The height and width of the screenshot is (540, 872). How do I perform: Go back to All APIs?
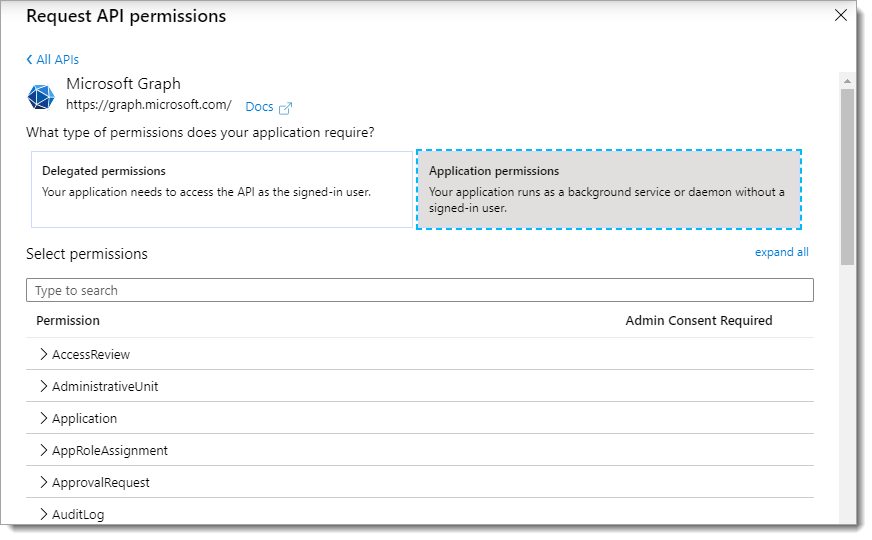coord(57,60)
